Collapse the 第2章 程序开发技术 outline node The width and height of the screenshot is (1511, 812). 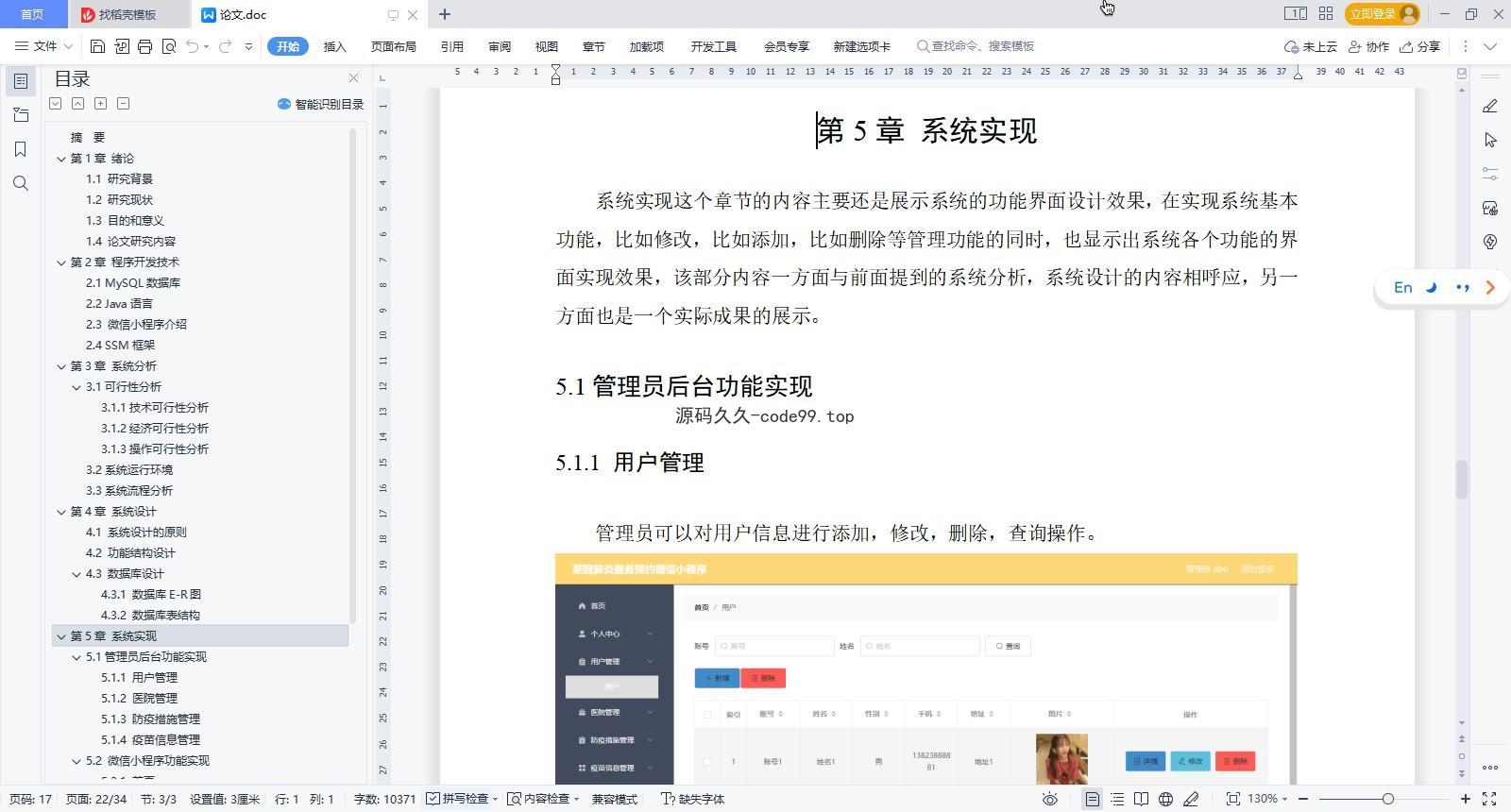coord(61,262)
